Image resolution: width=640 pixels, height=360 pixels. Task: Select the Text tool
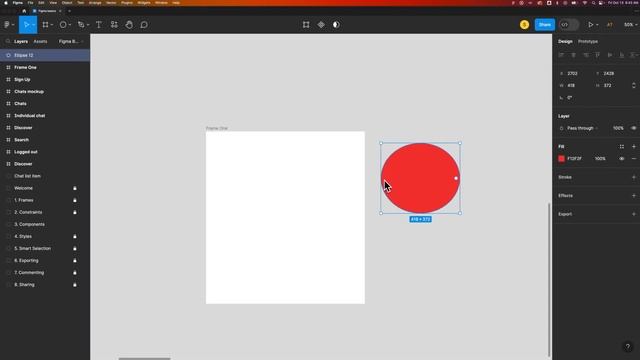[x=99, y=25]
